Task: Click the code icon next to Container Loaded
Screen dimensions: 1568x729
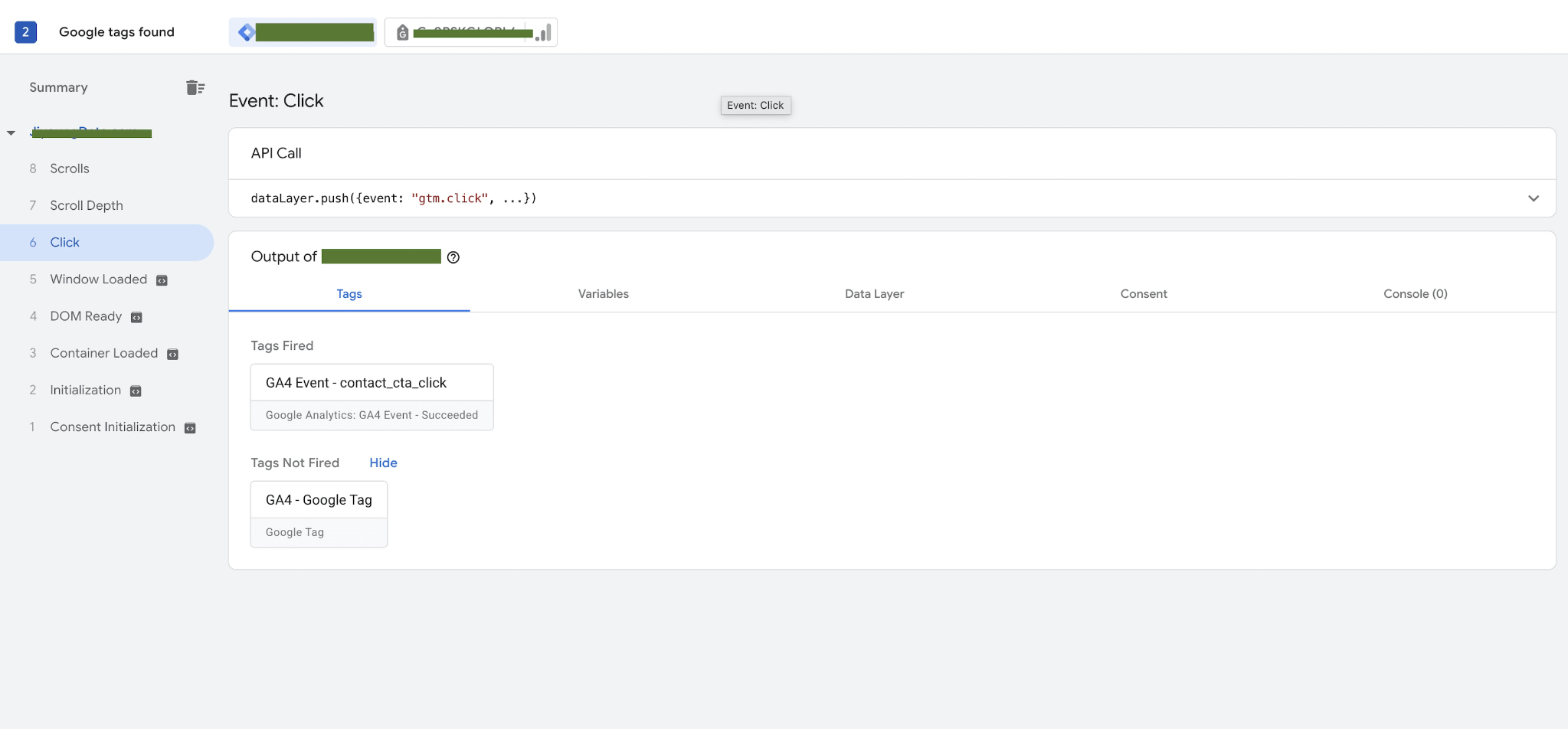Action: coord(172,354)
